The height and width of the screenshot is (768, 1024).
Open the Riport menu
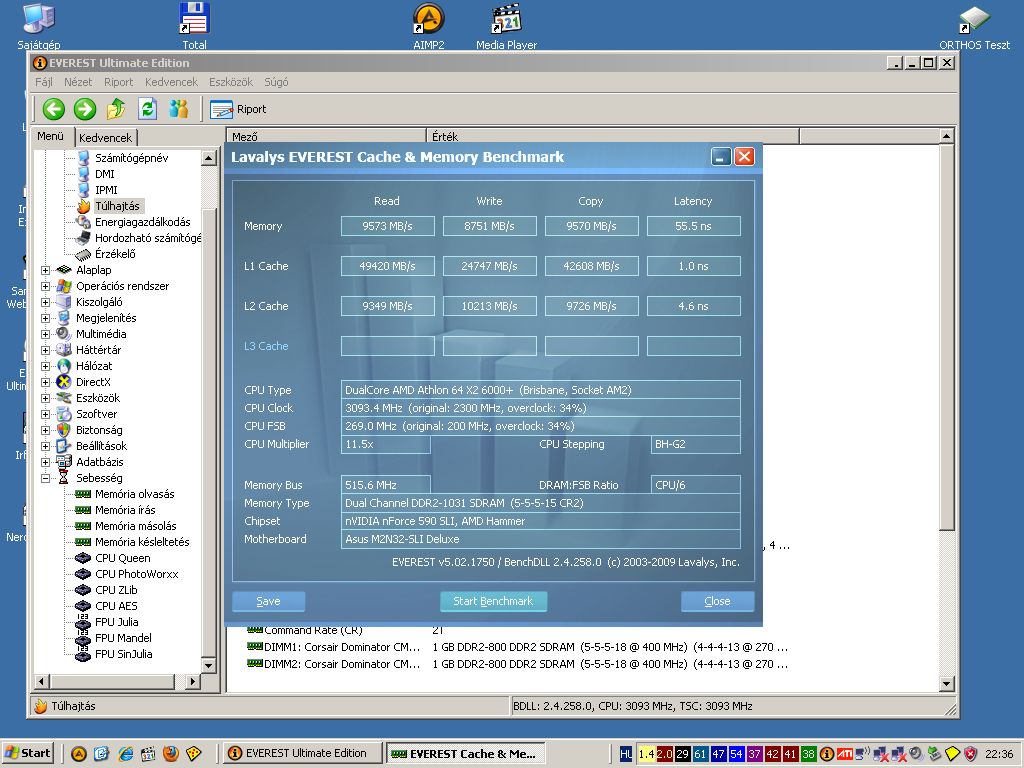point(118,82)
